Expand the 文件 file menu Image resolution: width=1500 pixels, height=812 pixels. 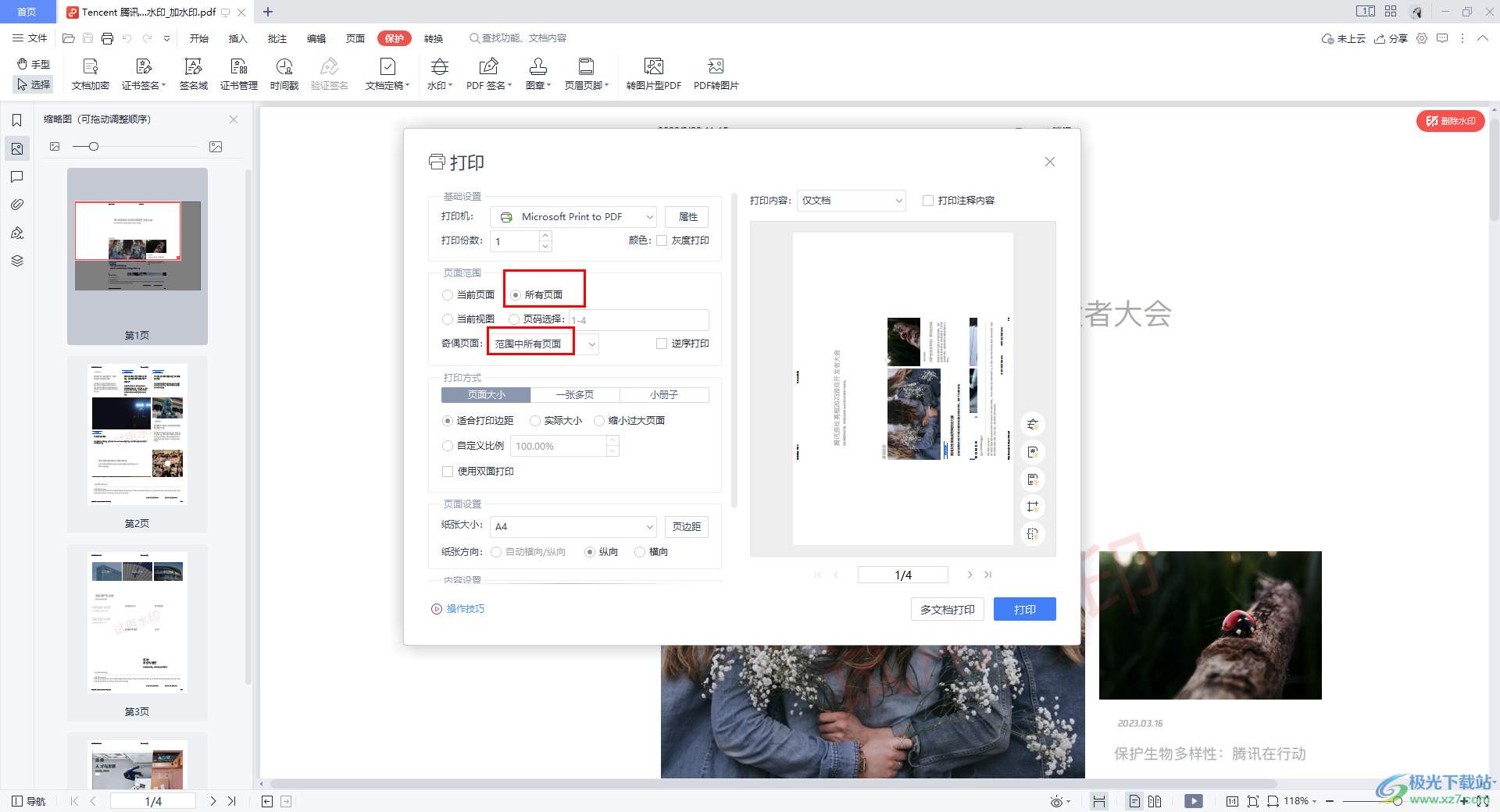click(x=30, y=38)
